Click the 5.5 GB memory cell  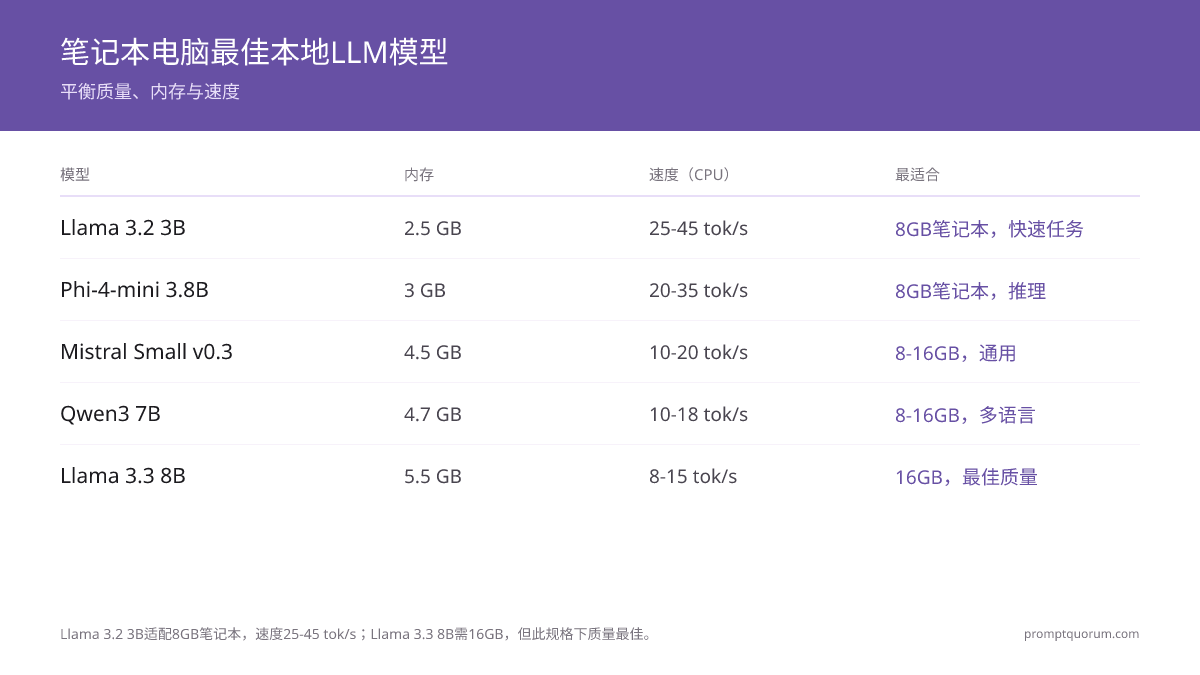pyautogui.click(x=433, y=476)
